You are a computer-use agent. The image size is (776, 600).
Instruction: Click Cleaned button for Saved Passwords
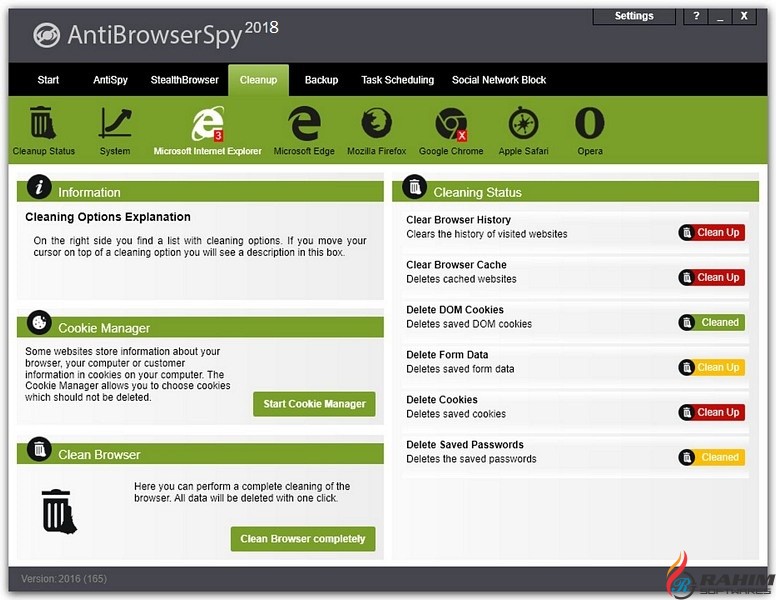[711, 457]
